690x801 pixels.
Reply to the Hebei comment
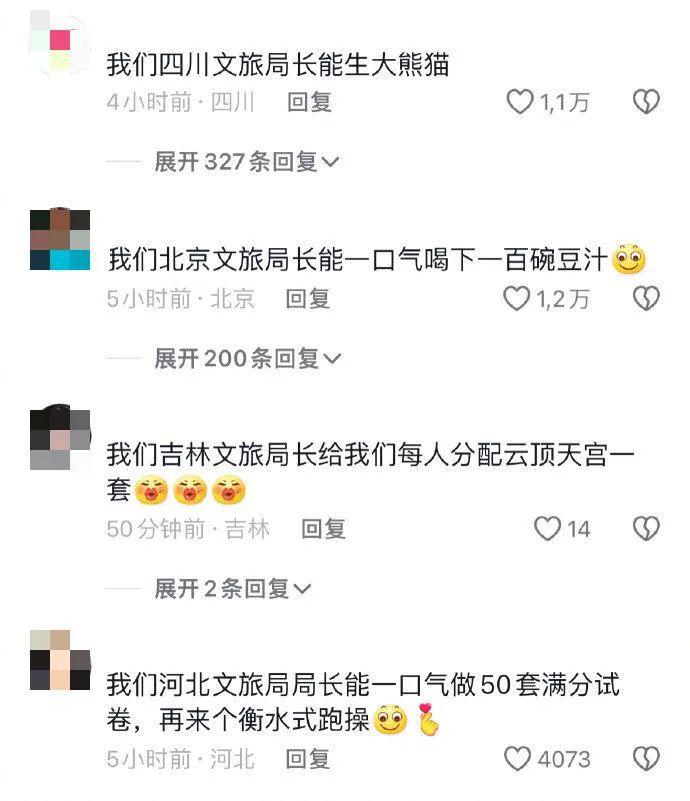[x=307, y=759]
